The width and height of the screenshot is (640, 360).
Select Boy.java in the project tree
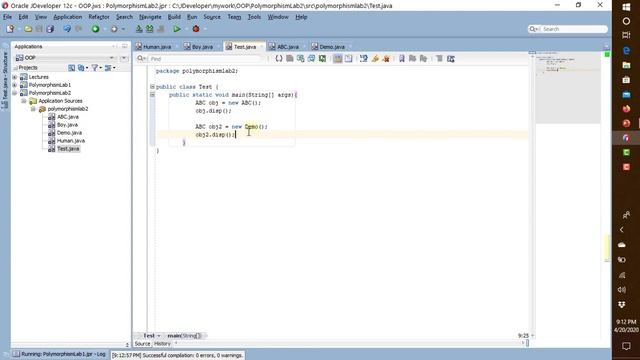coord(67,125)
